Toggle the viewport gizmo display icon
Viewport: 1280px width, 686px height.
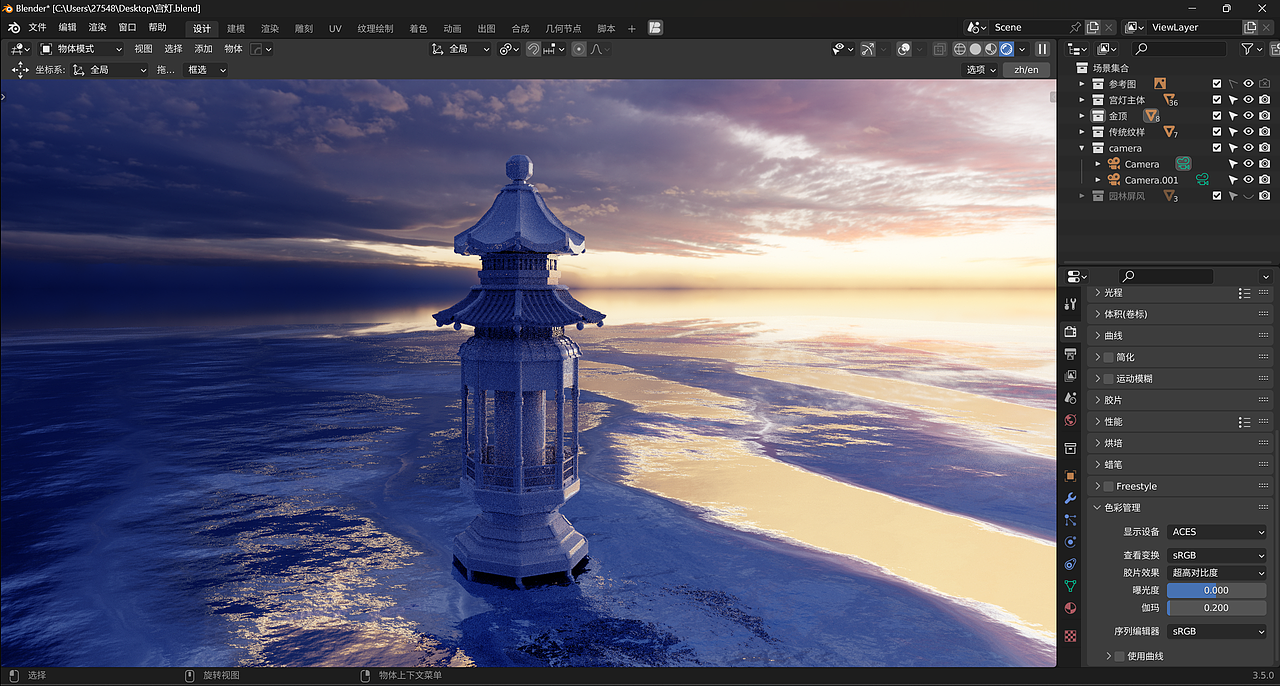click(867, 49)
